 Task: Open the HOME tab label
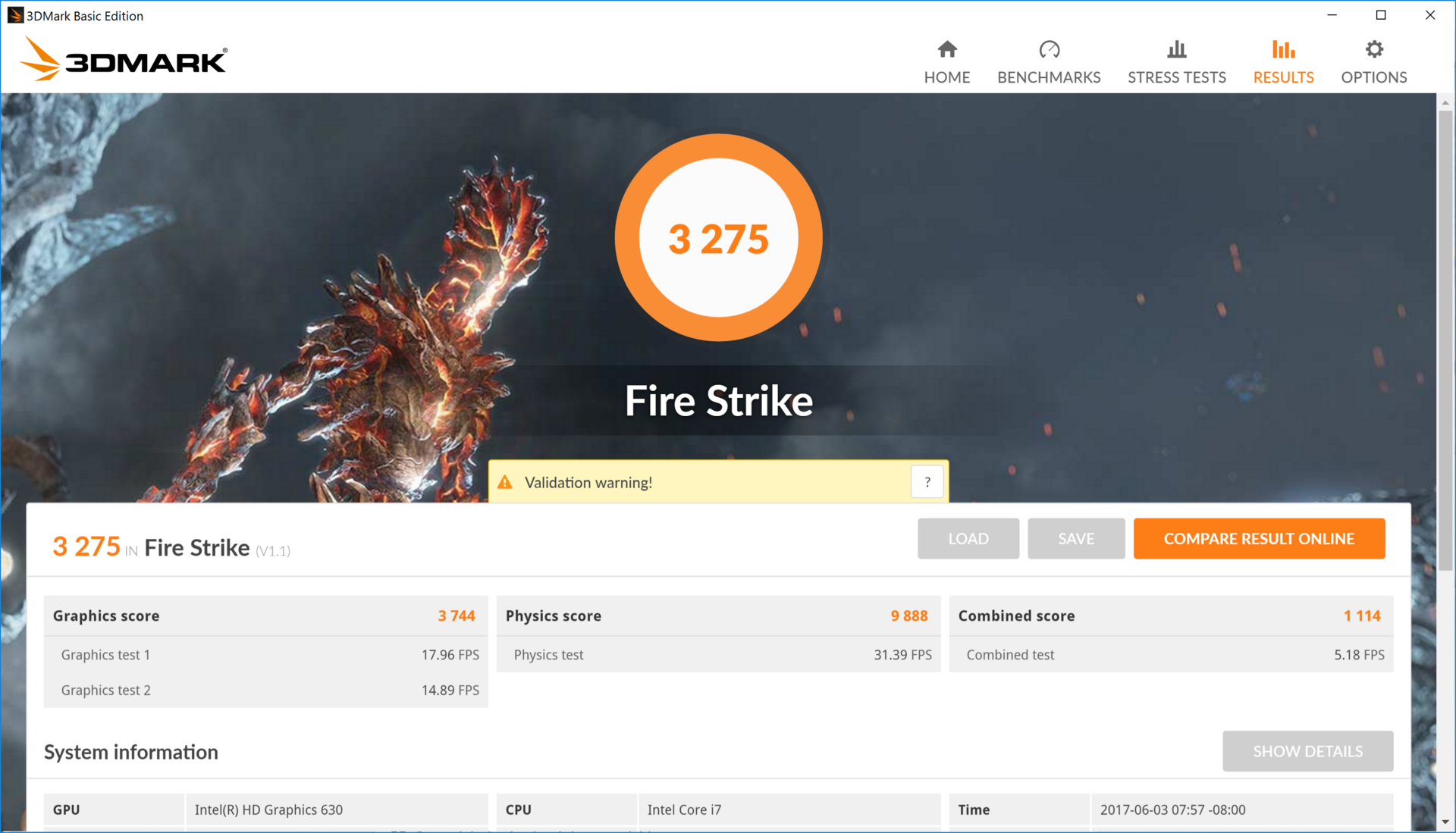point(947,77)
